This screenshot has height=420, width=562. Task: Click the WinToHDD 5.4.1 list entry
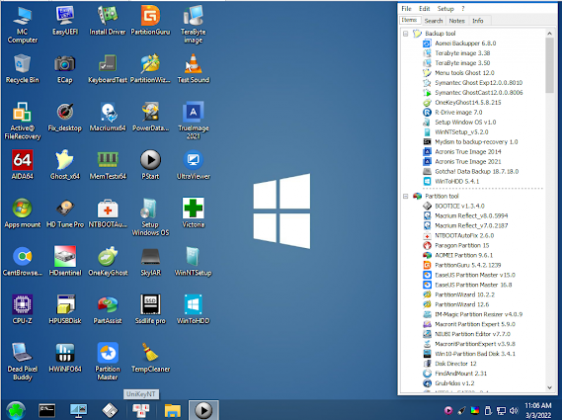(457, 181)
